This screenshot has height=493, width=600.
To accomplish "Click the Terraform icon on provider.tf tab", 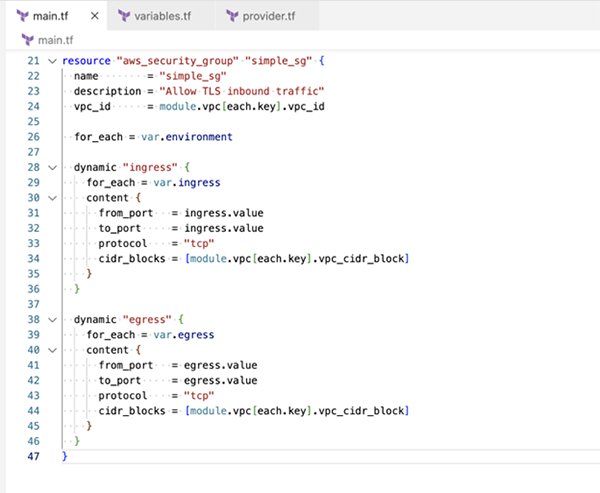I will pyautogui.click(x=233, y=16).
